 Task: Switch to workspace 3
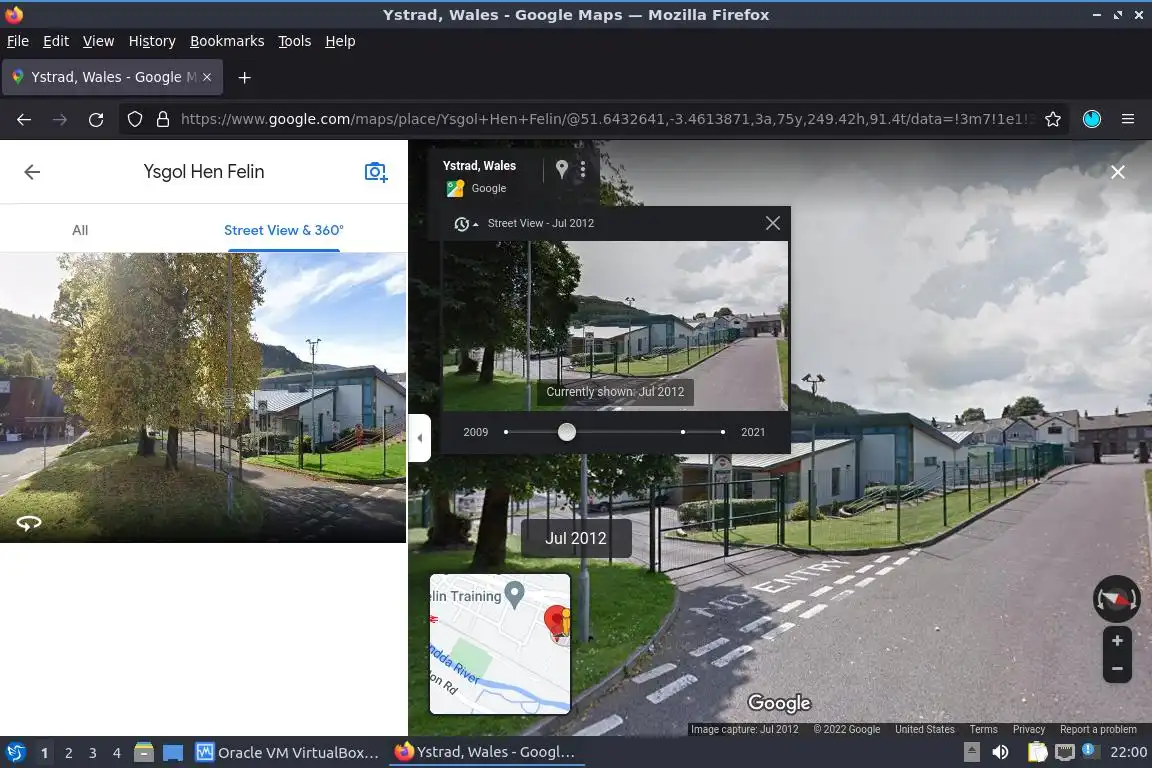pyautogui.click(x=93, y=753)
